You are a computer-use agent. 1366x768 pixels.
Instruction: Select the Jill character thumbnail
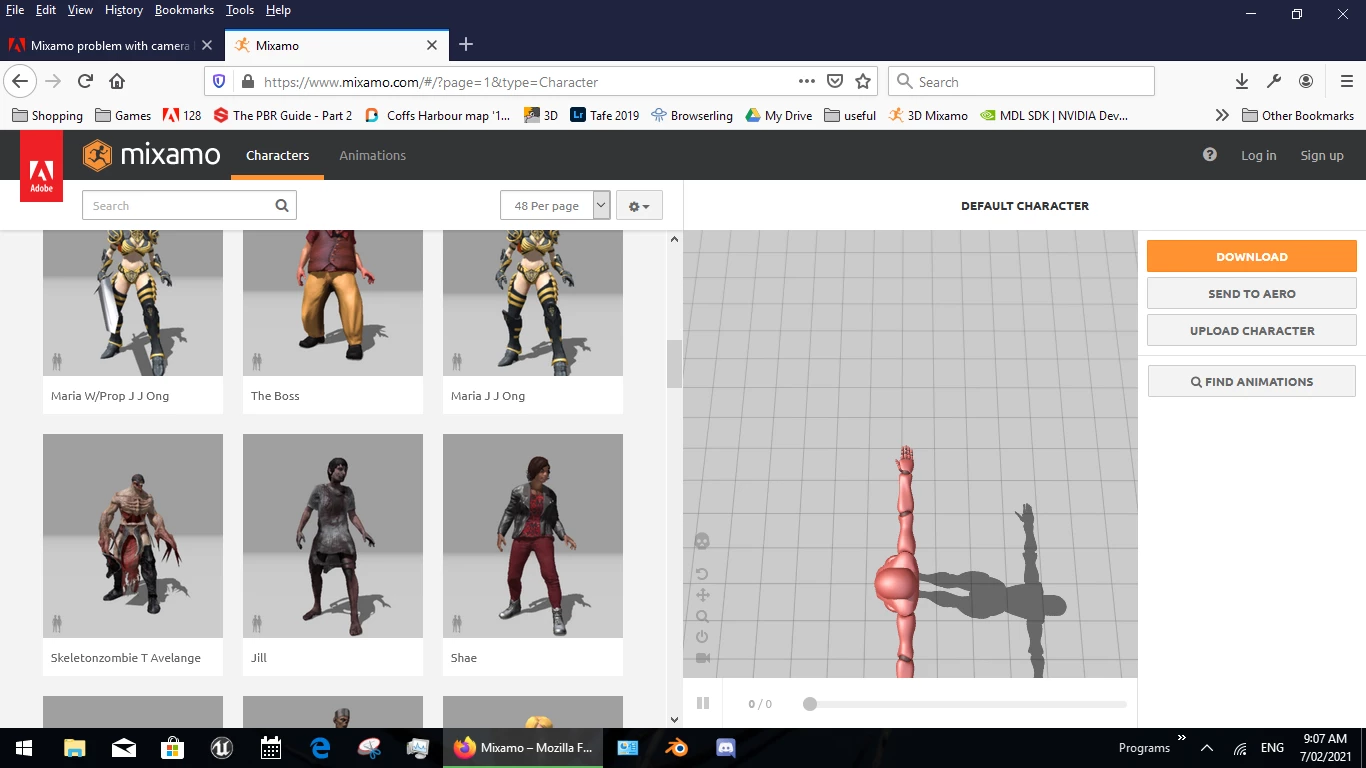tap(332, 536)
